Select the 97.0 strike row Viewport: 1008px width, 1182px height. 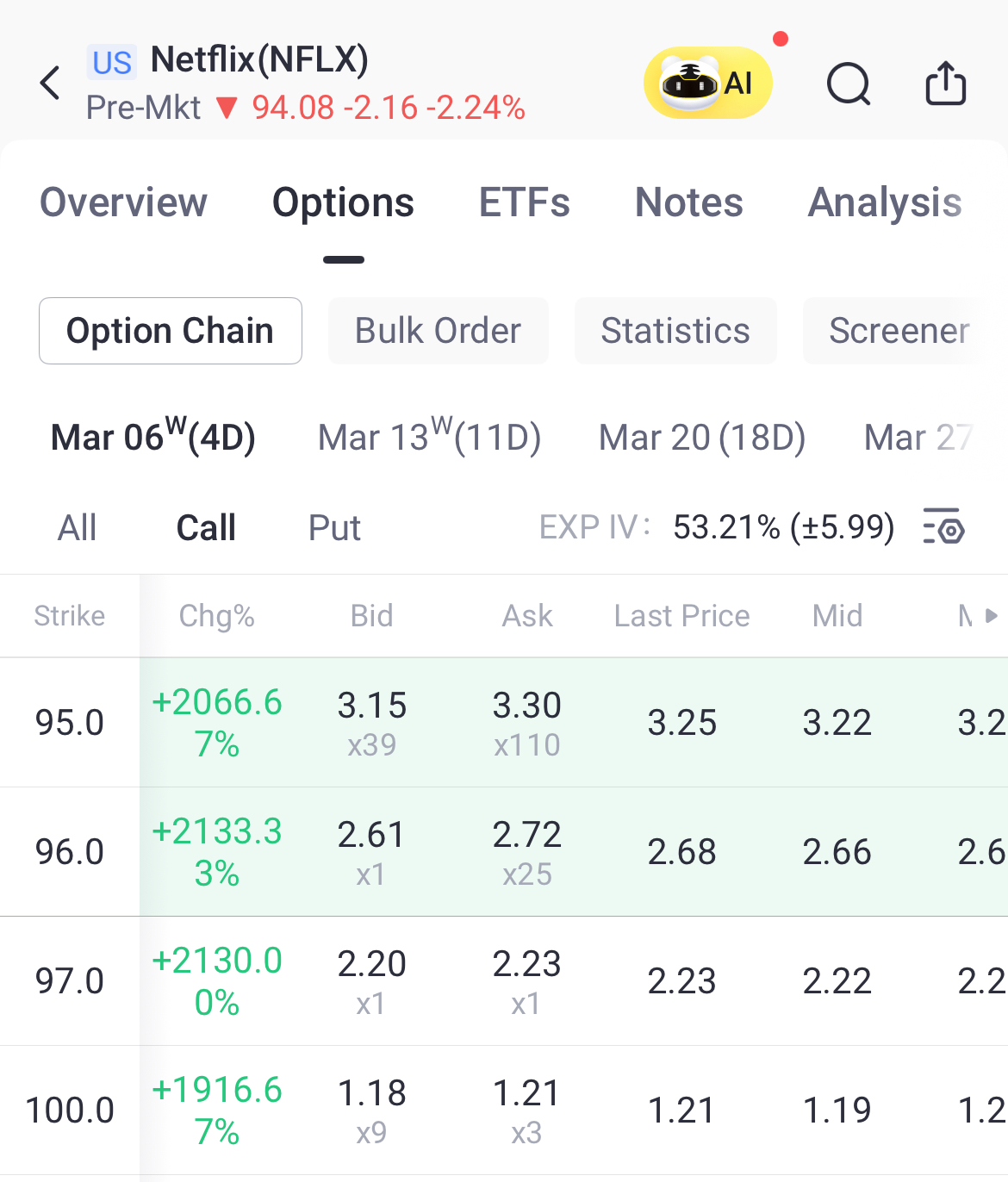tap(70, 980)
